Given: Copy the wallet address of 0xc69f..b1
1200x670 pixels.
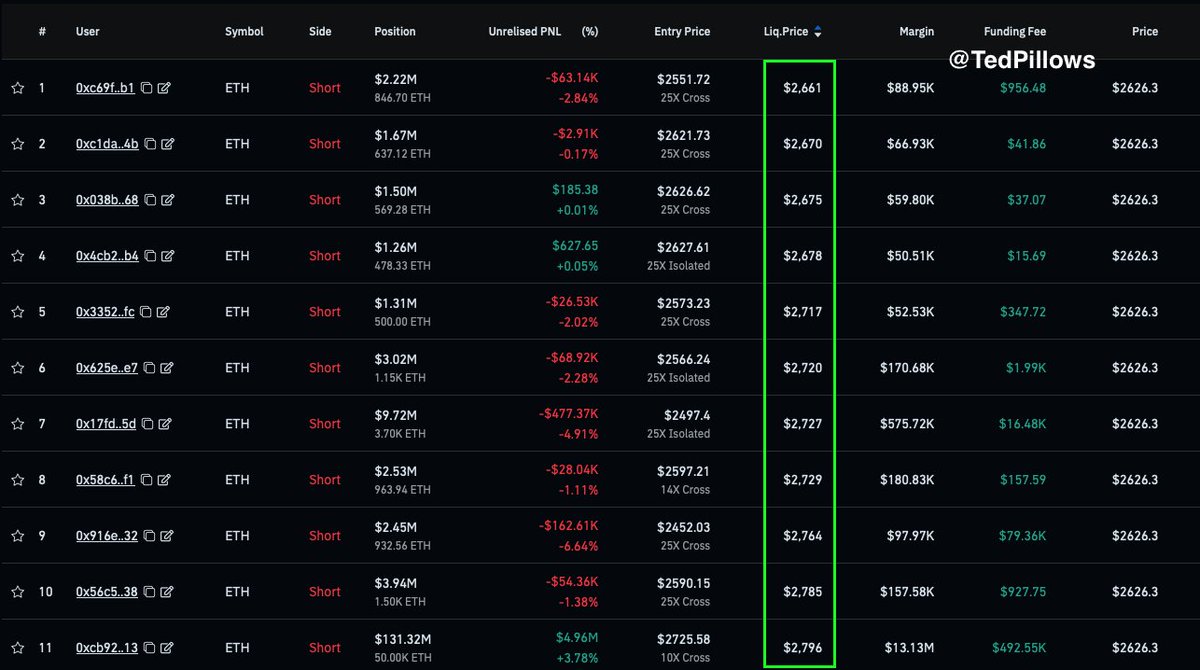Looking at the screenshot, I should 148,88.
